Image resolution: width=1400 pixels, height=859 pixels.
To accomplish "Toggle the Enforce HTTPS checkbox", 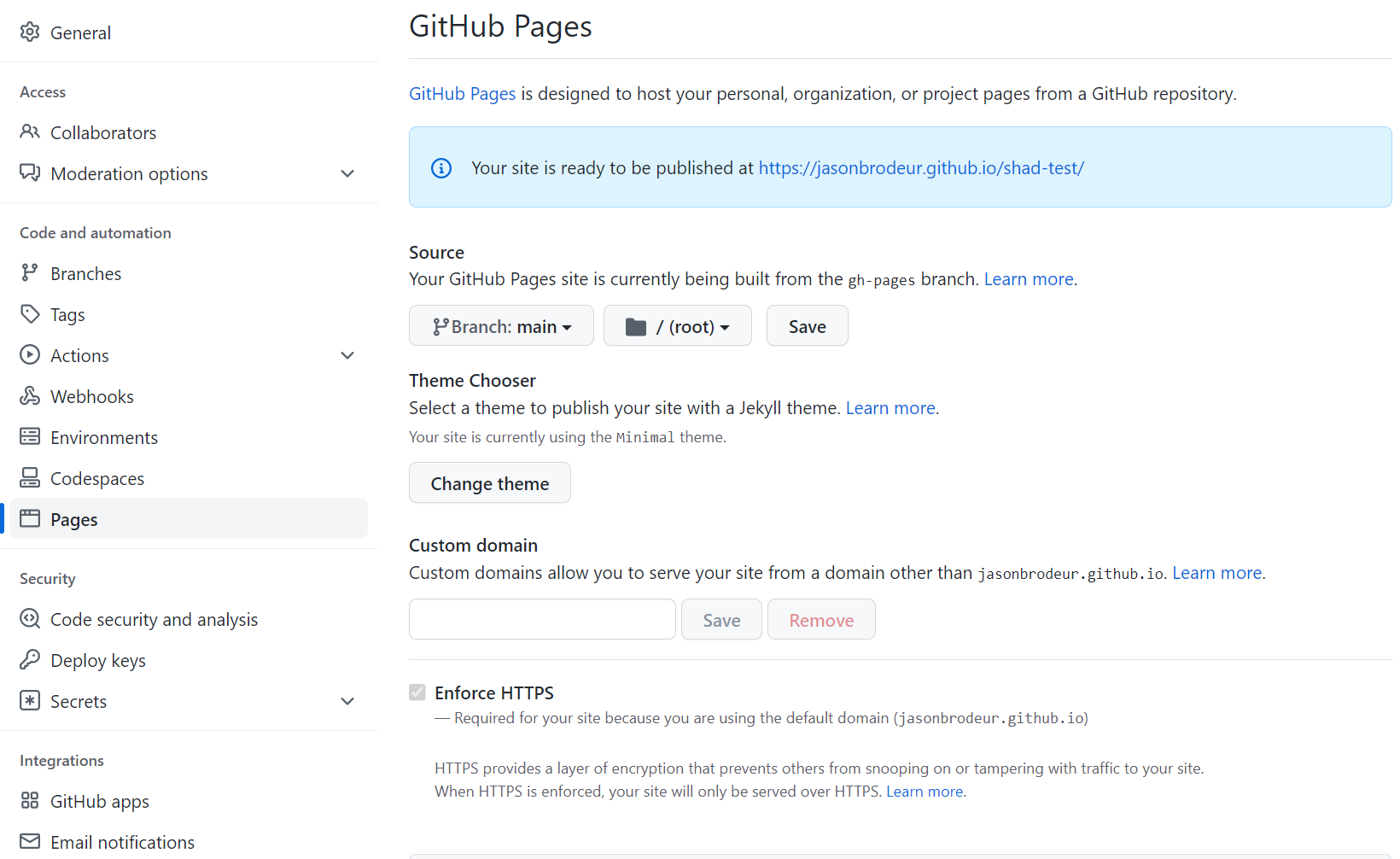I will [417, 692].
